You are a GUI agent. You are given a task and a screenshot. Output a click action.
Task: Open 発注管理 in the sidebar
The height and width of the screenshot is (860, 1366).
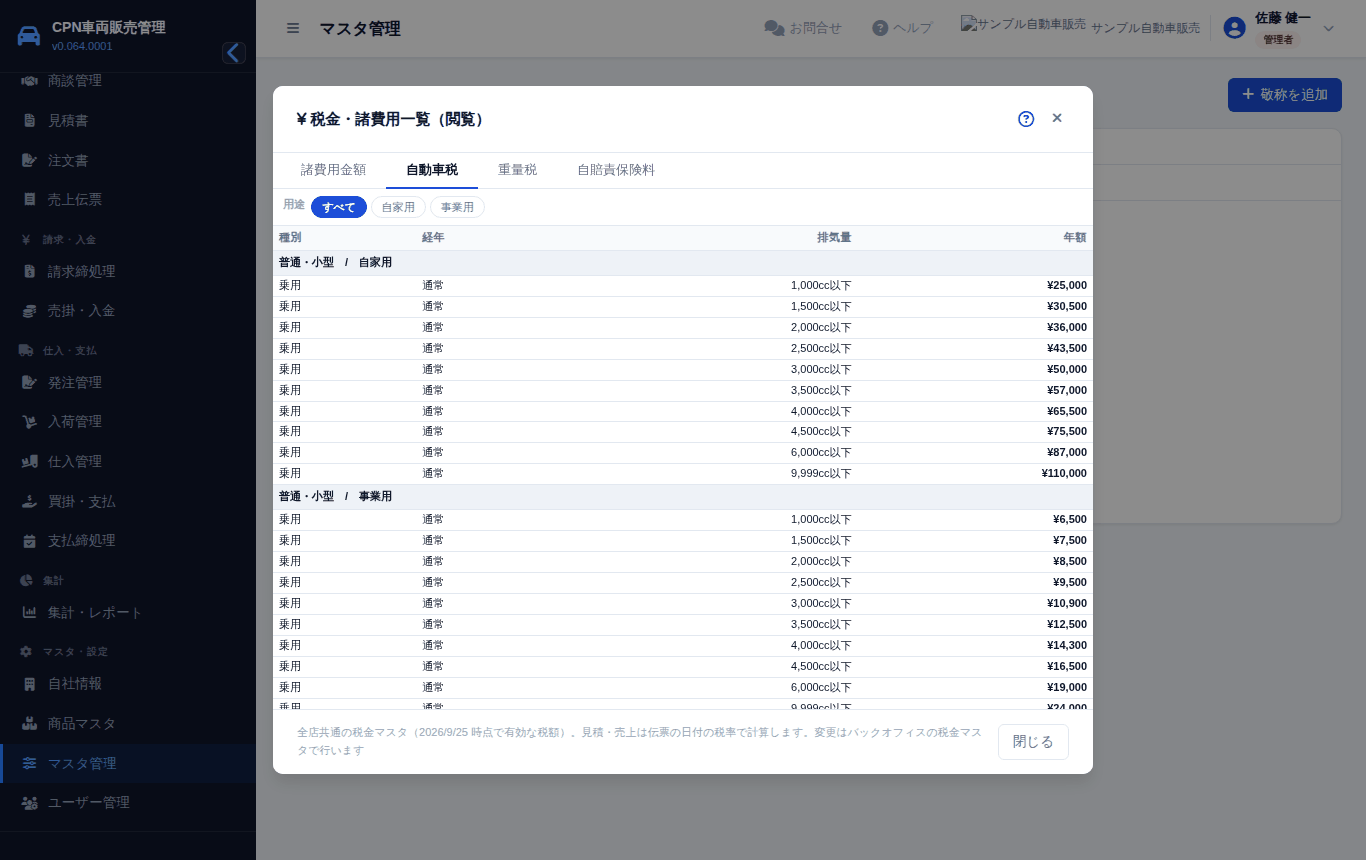(128, 382)
